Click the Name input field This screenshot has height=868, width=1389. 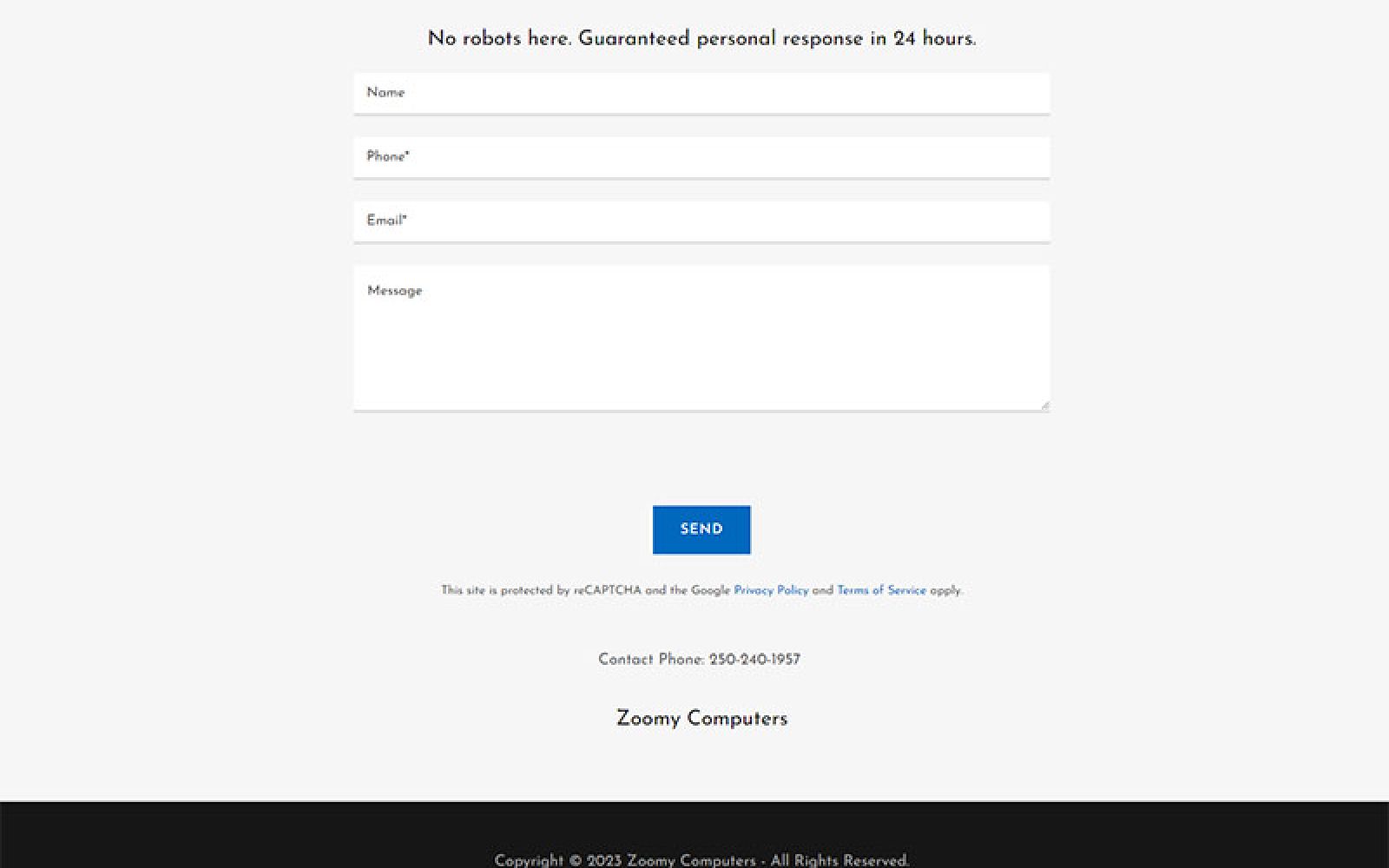701,93
